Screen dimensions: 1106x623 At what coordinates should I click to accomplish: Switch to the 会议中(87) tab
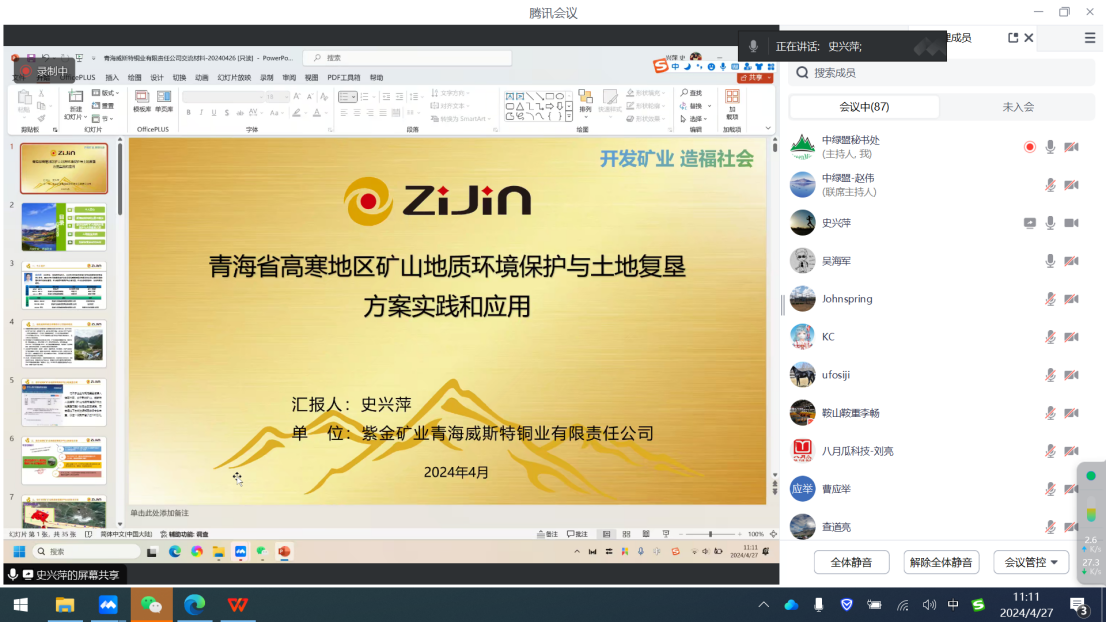[864, 107]
